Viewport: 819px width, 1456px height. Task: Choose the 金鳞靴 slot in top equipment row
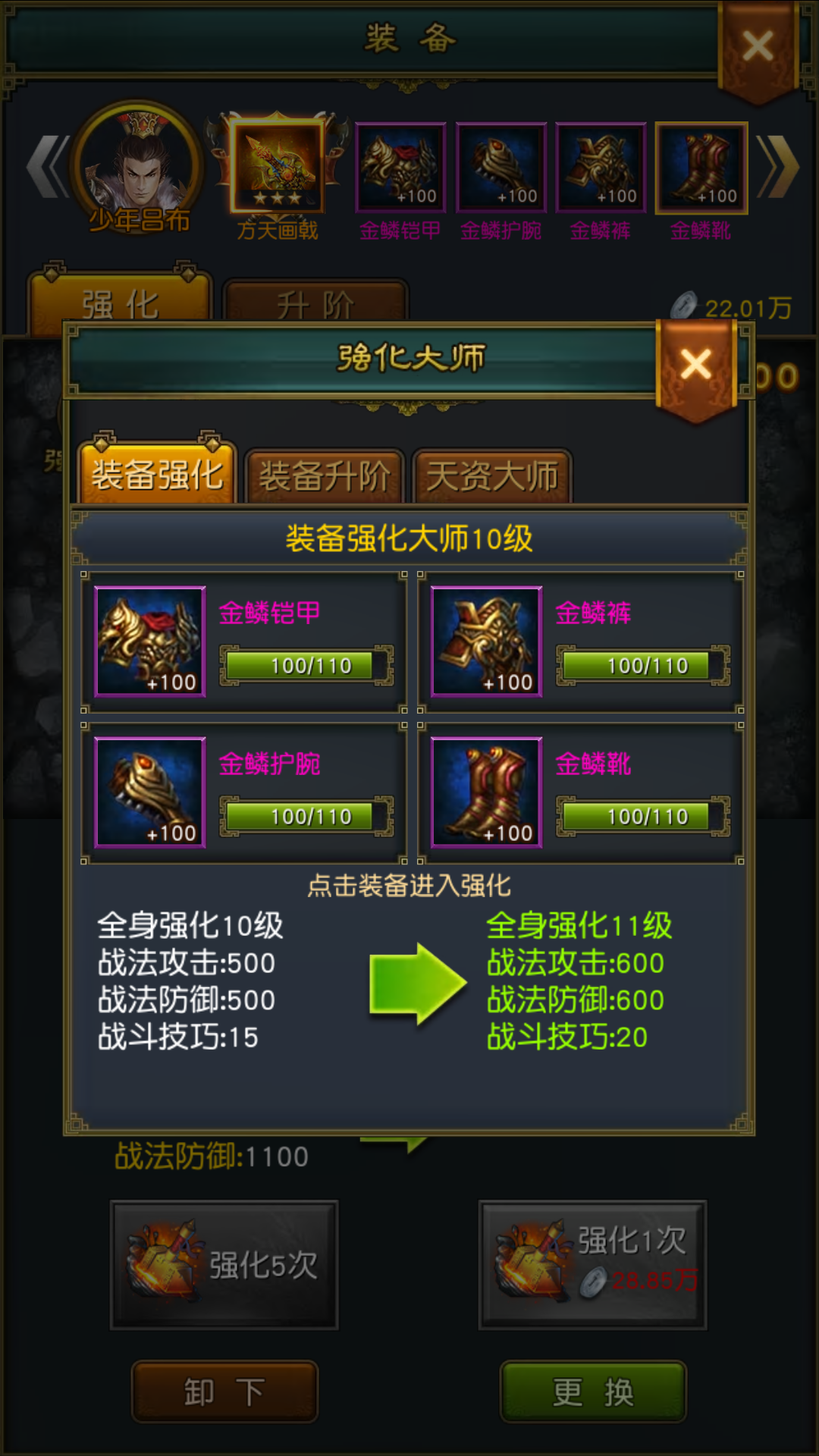pyautogui.click(x=701, y=168)
